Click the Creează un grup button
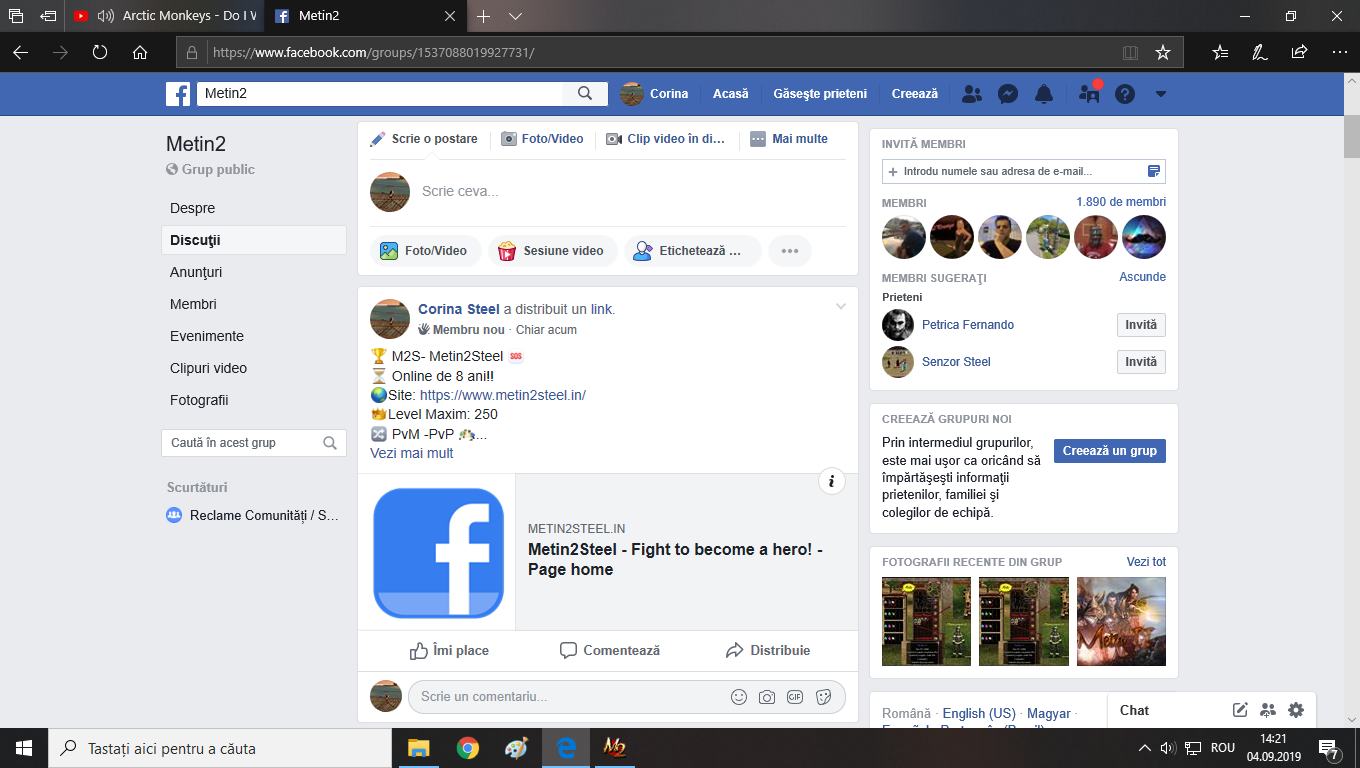1360x768 pixels. pos(1110,451)
